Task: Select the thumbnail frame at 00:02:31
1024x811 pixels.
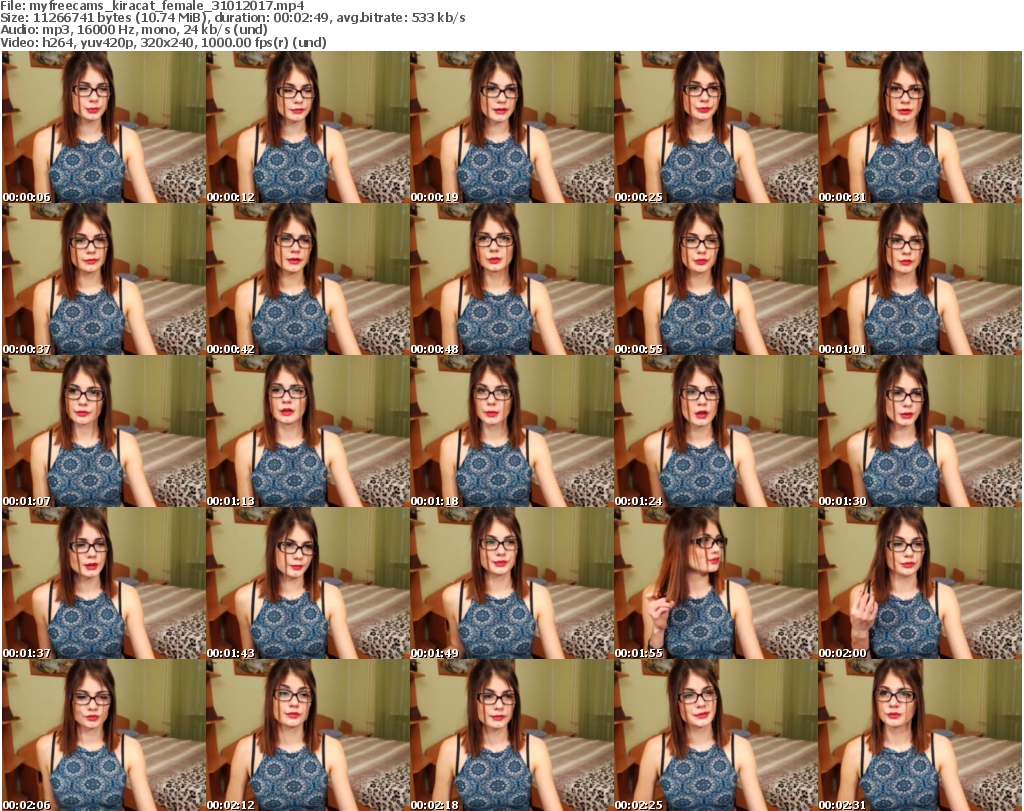Action: click(x=920, y=735)
